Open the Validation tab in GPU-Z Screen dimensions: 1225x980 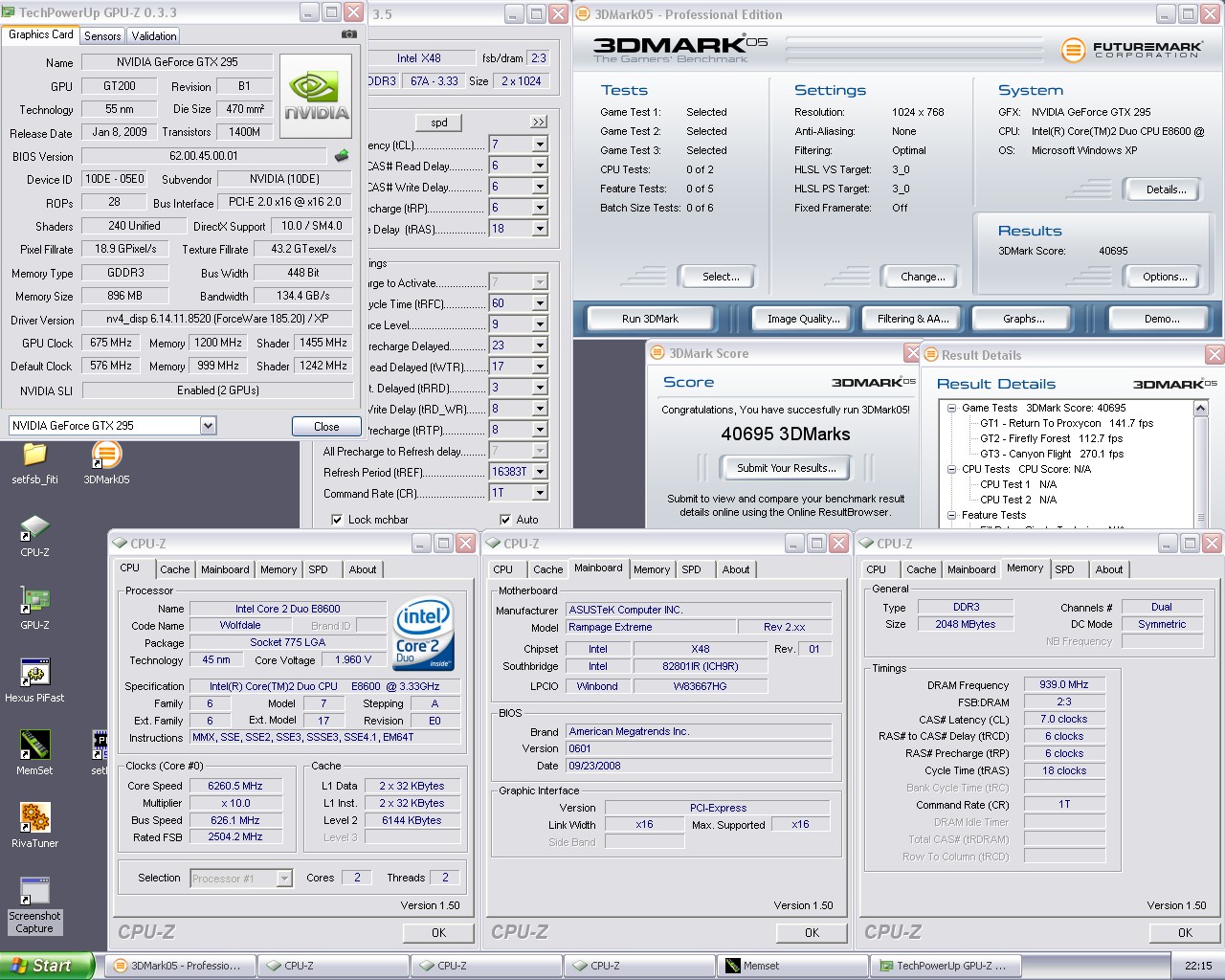(x=154, y=35)
